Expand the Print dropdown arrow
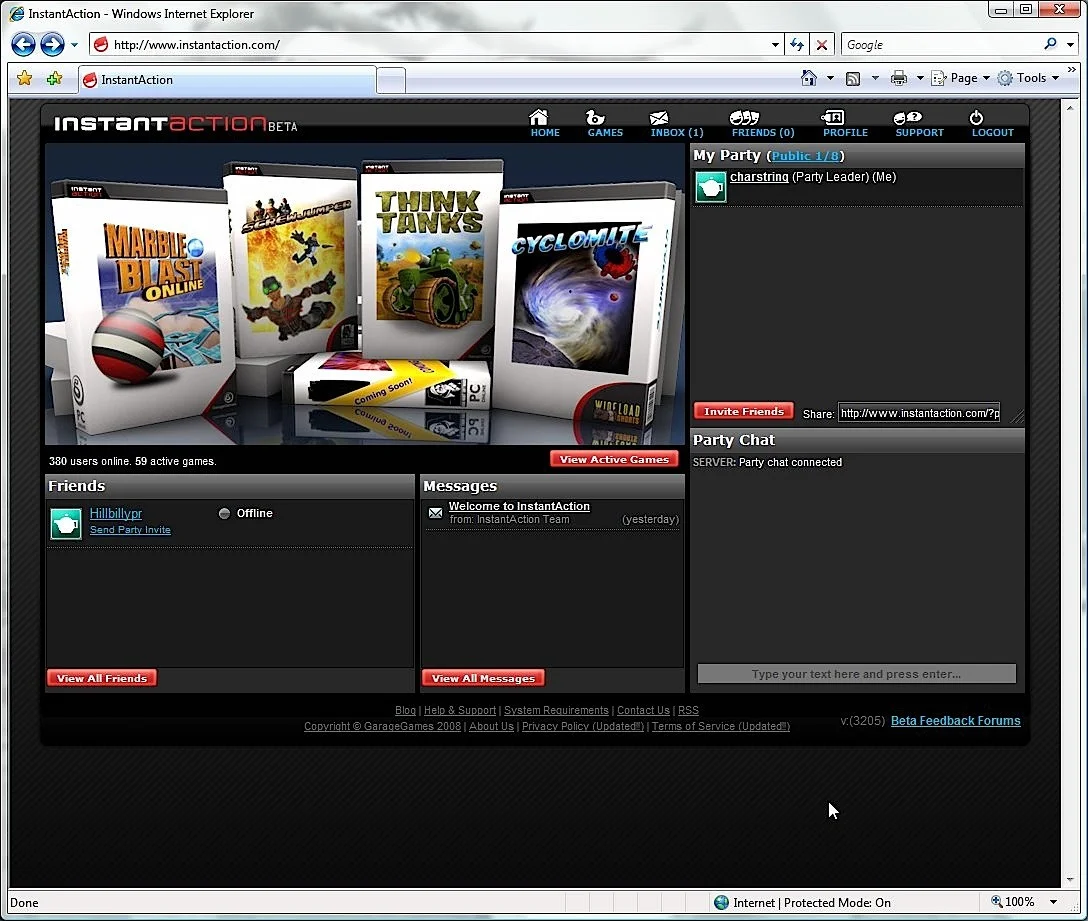This screenshot has height=921, width=1088. 920,78
